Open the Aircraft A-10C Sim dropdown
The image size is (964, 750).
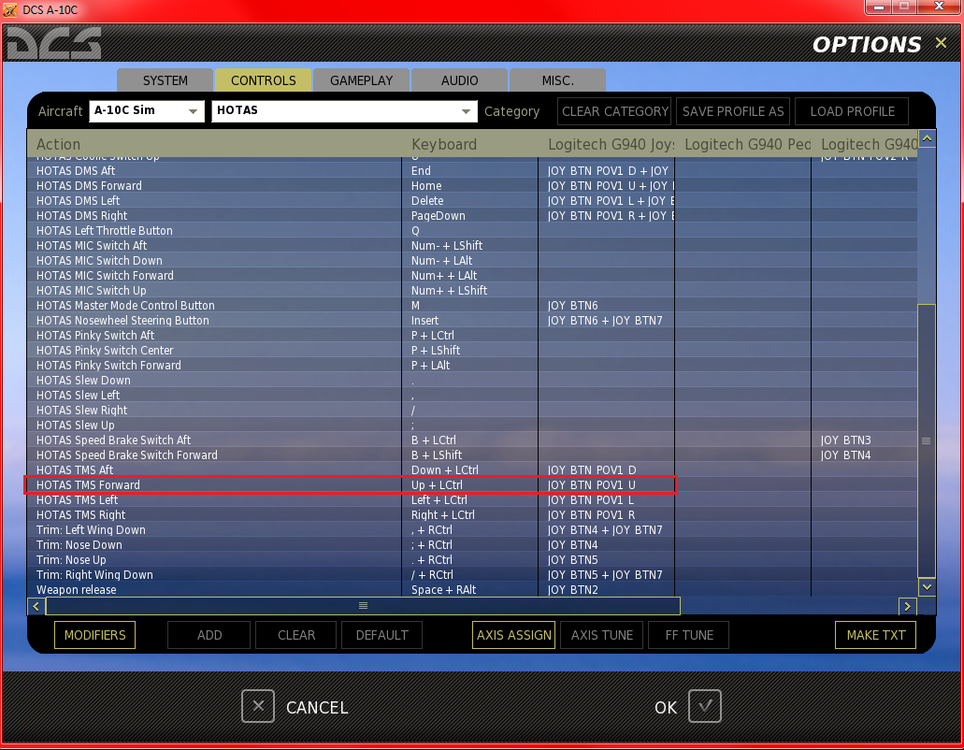(146, 111)
